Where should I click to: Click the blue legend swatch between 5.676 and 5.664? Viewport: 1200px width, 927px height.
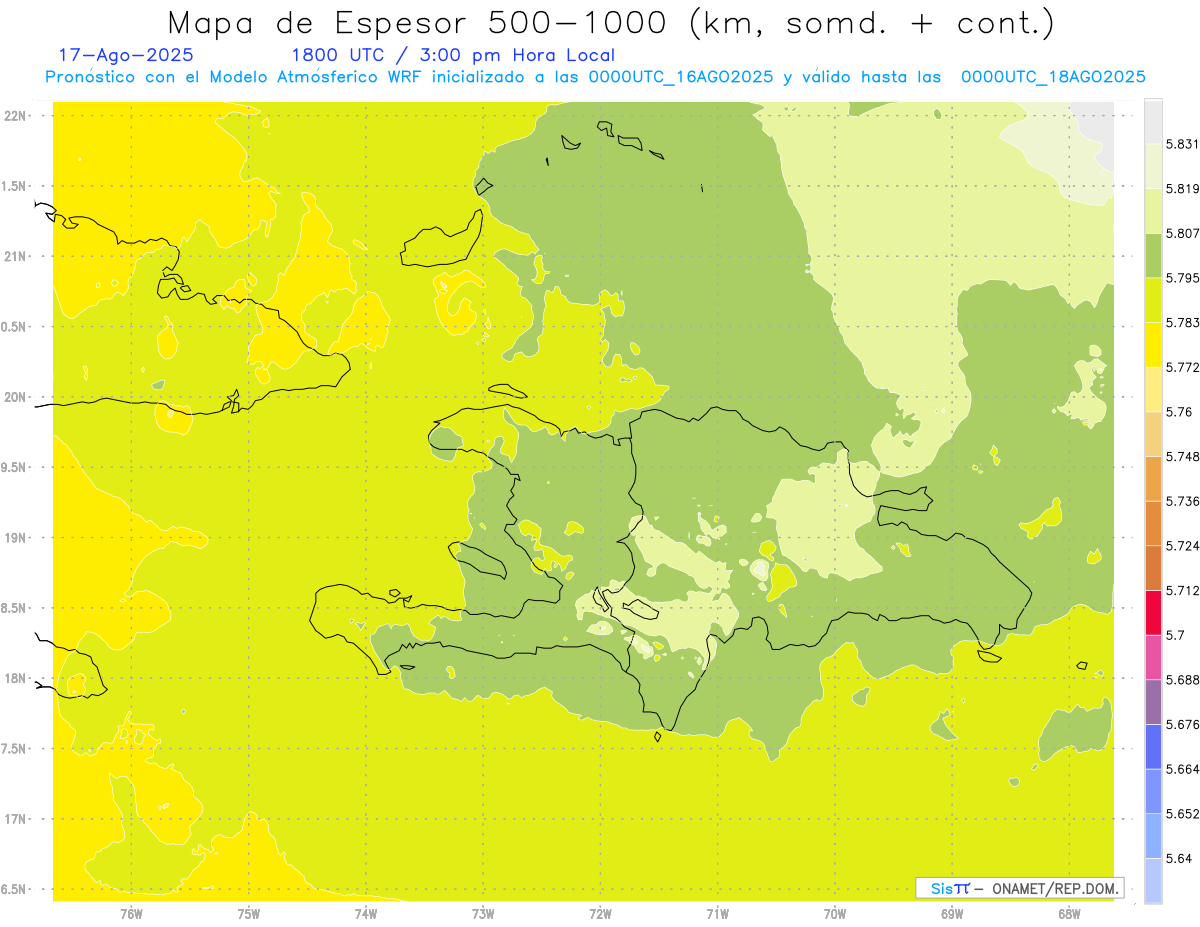coord(1153,747)
